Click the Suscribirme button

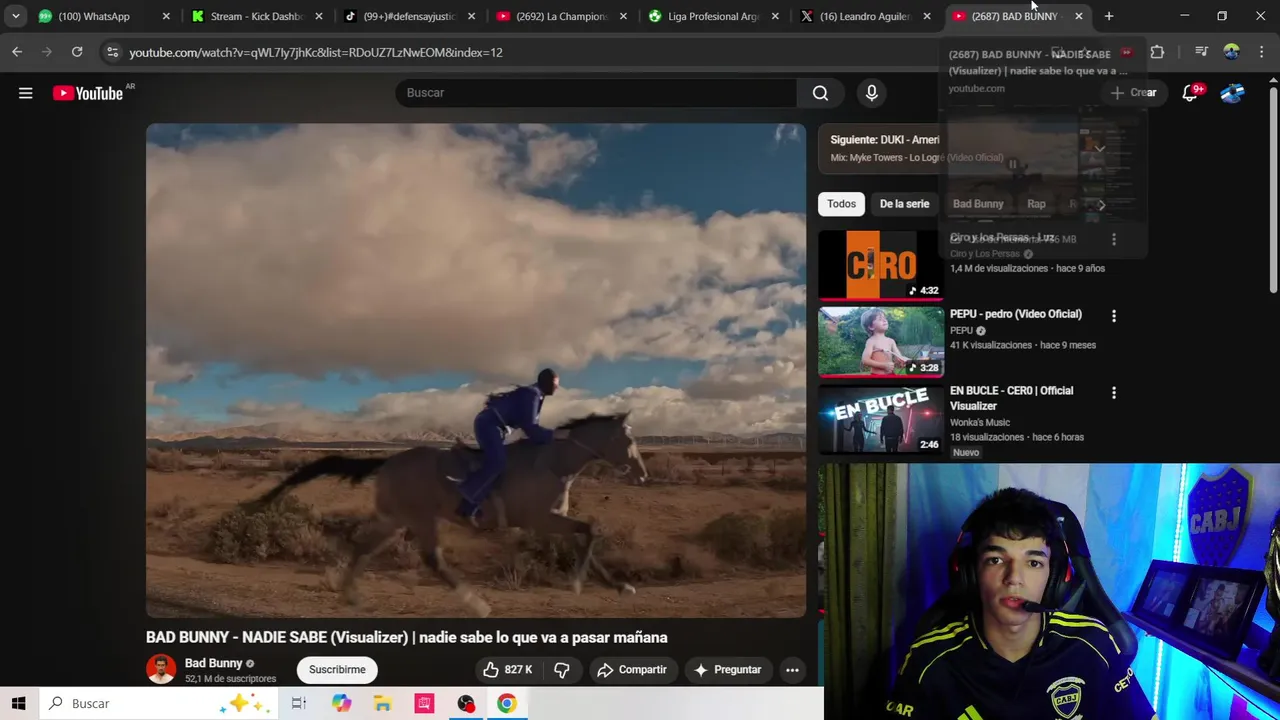tap(337, 670)
